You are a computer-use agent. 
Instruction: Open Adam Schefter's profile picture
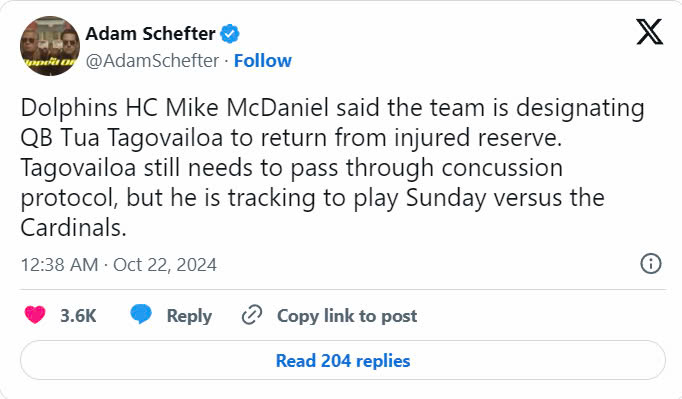(50, 46)
